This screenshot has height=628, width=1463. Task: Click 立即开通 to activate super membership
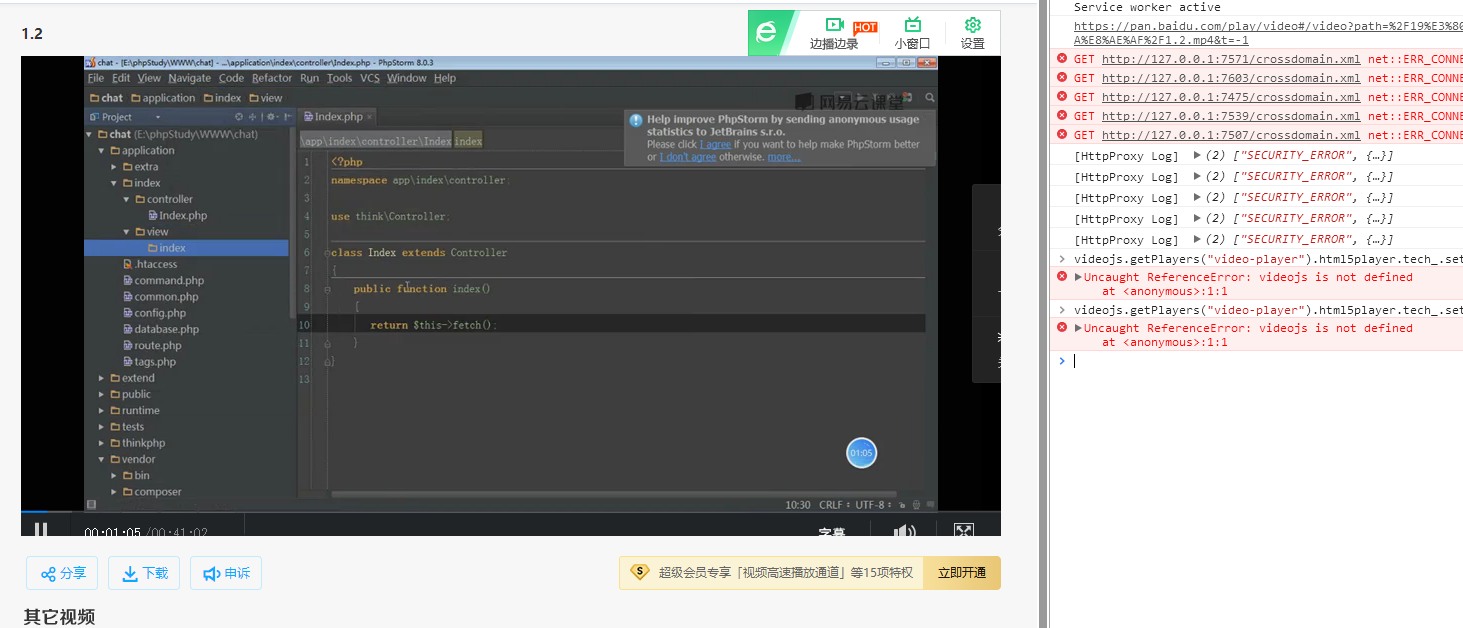click(x=961, y=573)
